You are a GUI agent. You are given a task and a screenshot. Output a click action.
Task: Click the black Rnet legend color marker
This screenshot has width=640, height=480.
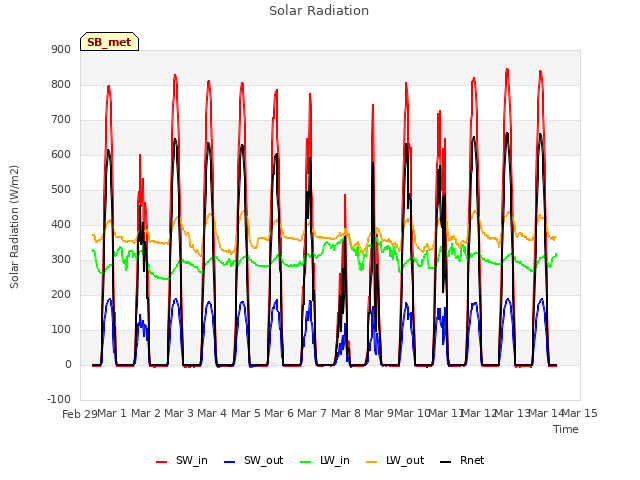pyautogui.click(x=446, y=462)
